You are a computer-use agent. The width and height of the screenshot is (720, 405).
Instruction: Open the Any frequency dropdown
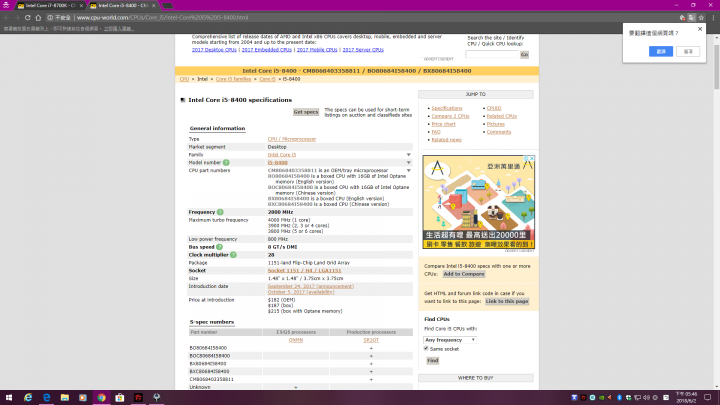pos(450,340)
